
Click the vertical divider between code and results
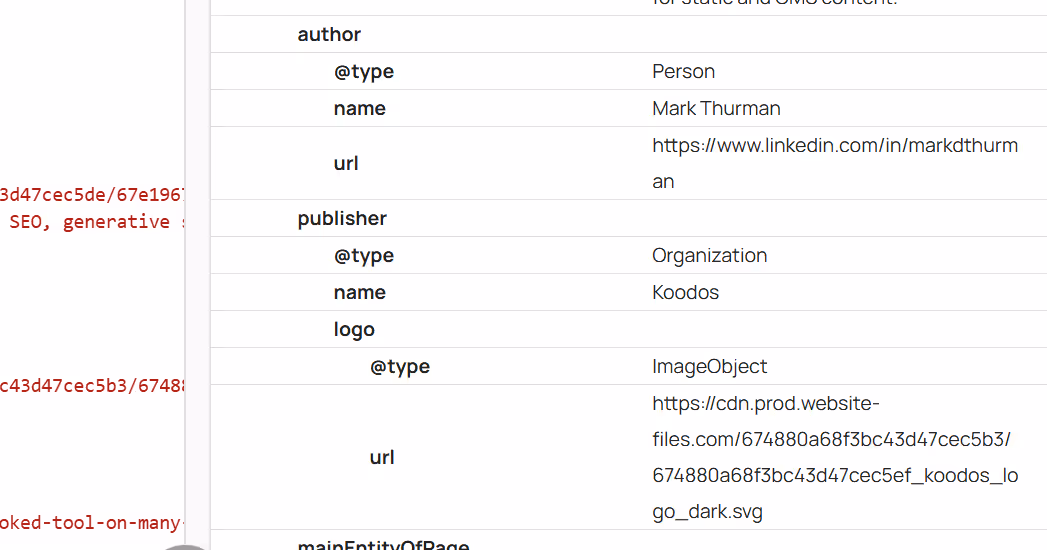186,267
